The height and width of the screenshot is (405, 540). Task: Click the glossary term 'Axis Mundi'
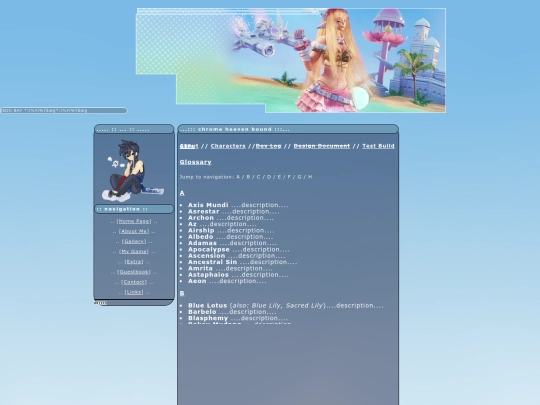(x=208, y=205)
